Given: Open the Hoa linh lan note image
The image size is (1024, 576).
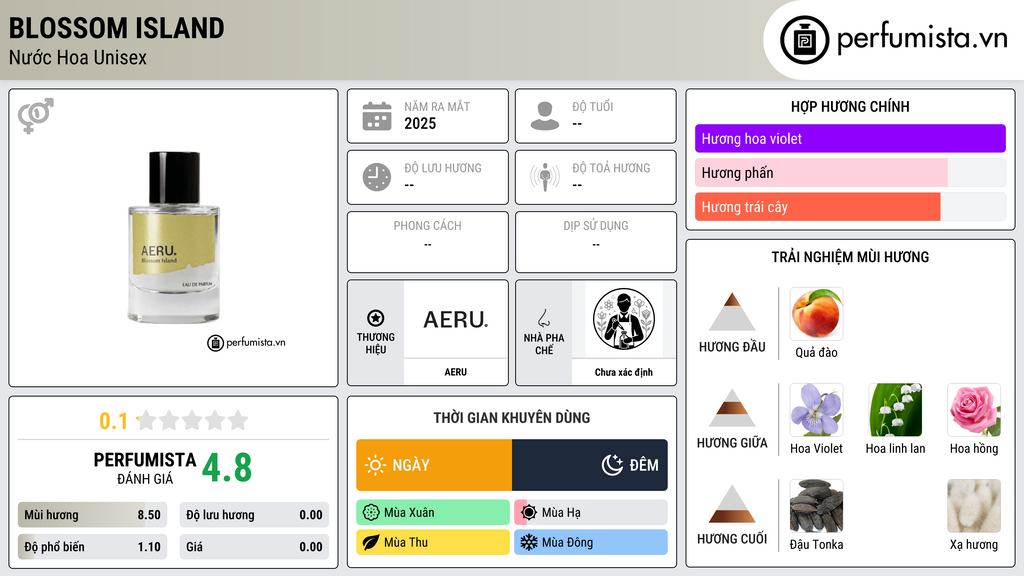Looking at the screenshot, I should click(895, 409).
